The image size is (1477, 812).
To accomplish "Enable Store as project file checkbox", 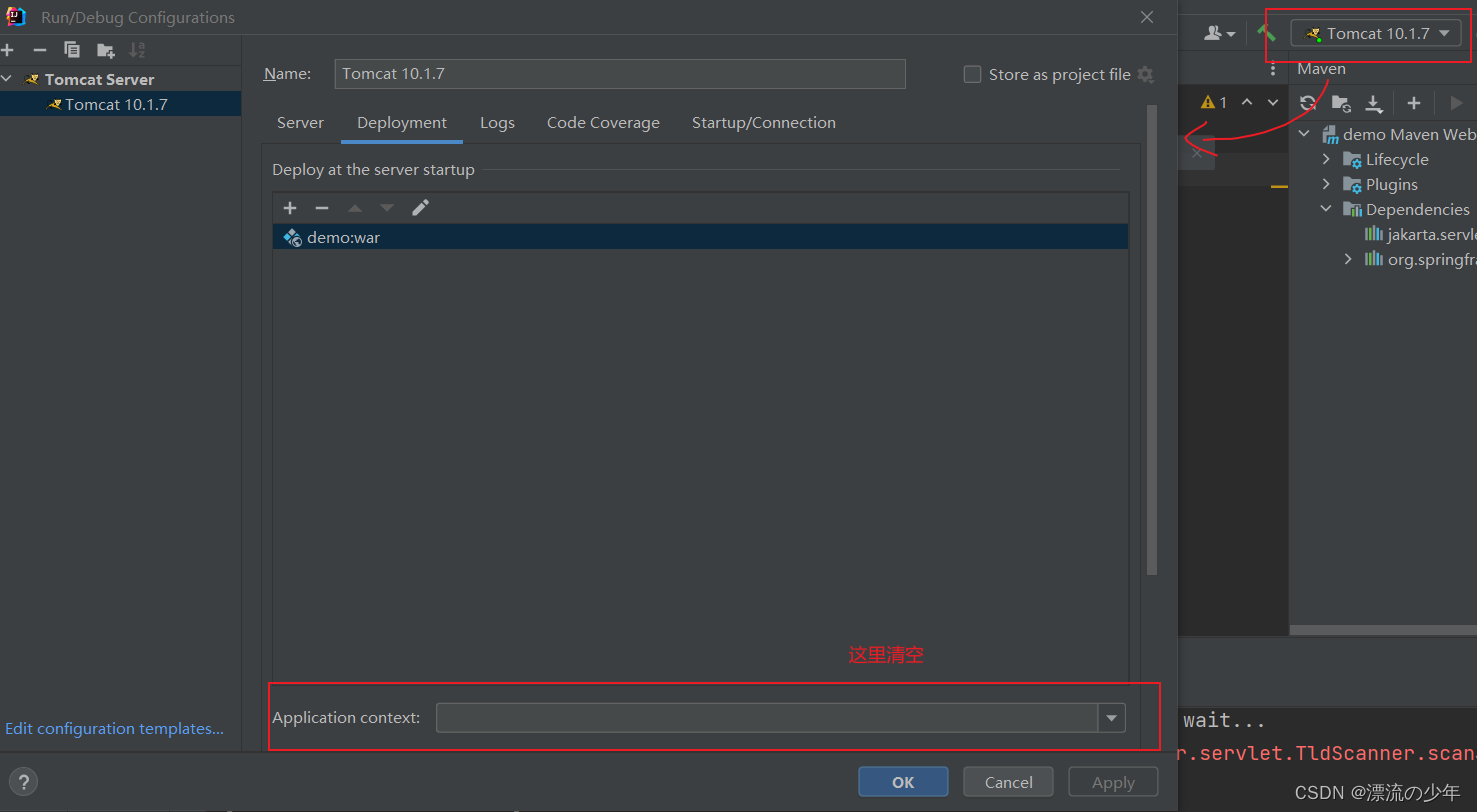I will [972, 74].
